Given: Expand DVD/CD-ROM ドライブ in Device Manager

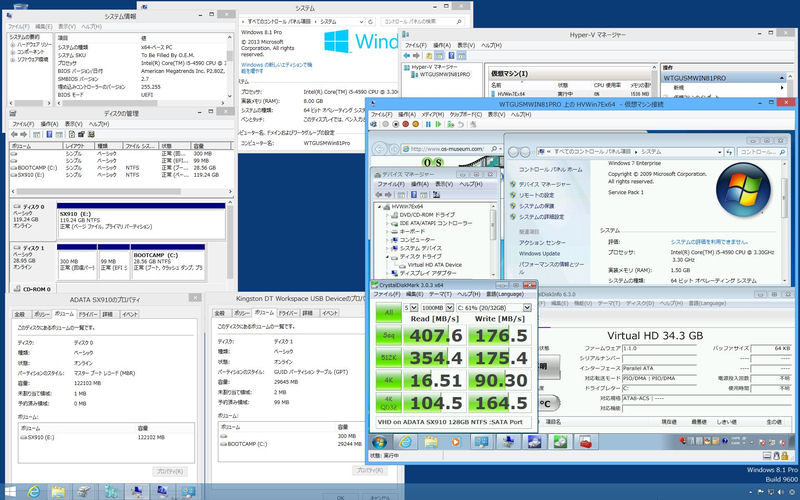Looking at the screenshot, I should click(387, 215).
